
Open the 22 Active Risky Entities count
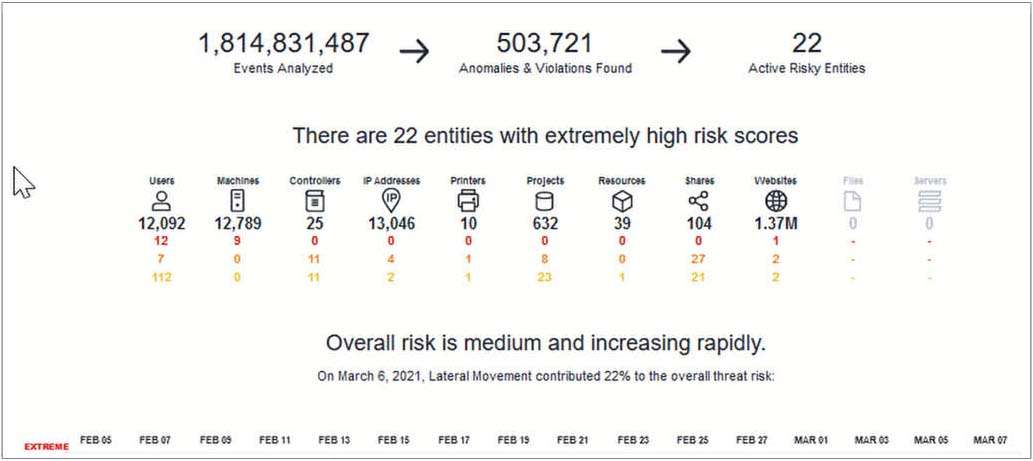click(x=806, y=44)
